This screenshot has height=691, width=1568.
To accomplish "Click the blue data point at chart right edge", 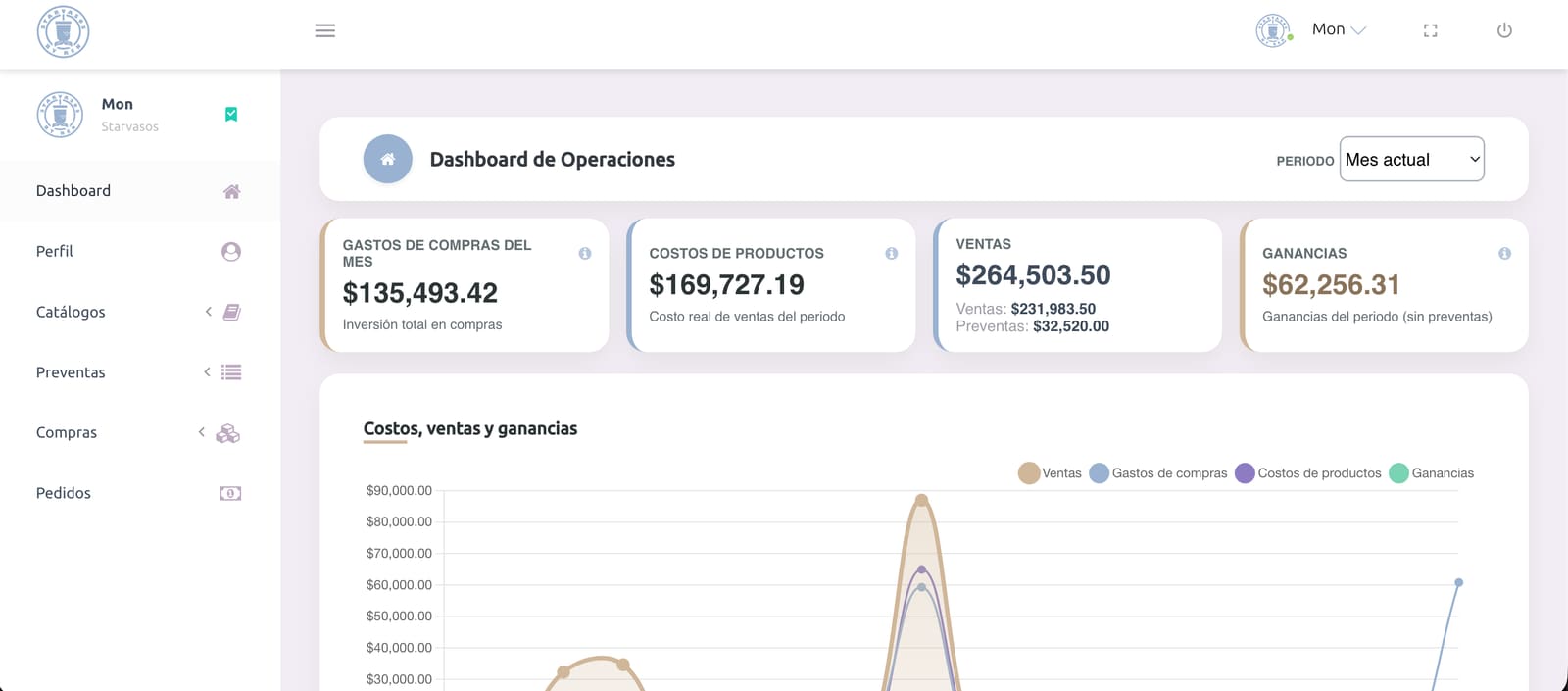I will pyautogui.click(x=1458, y=582).
